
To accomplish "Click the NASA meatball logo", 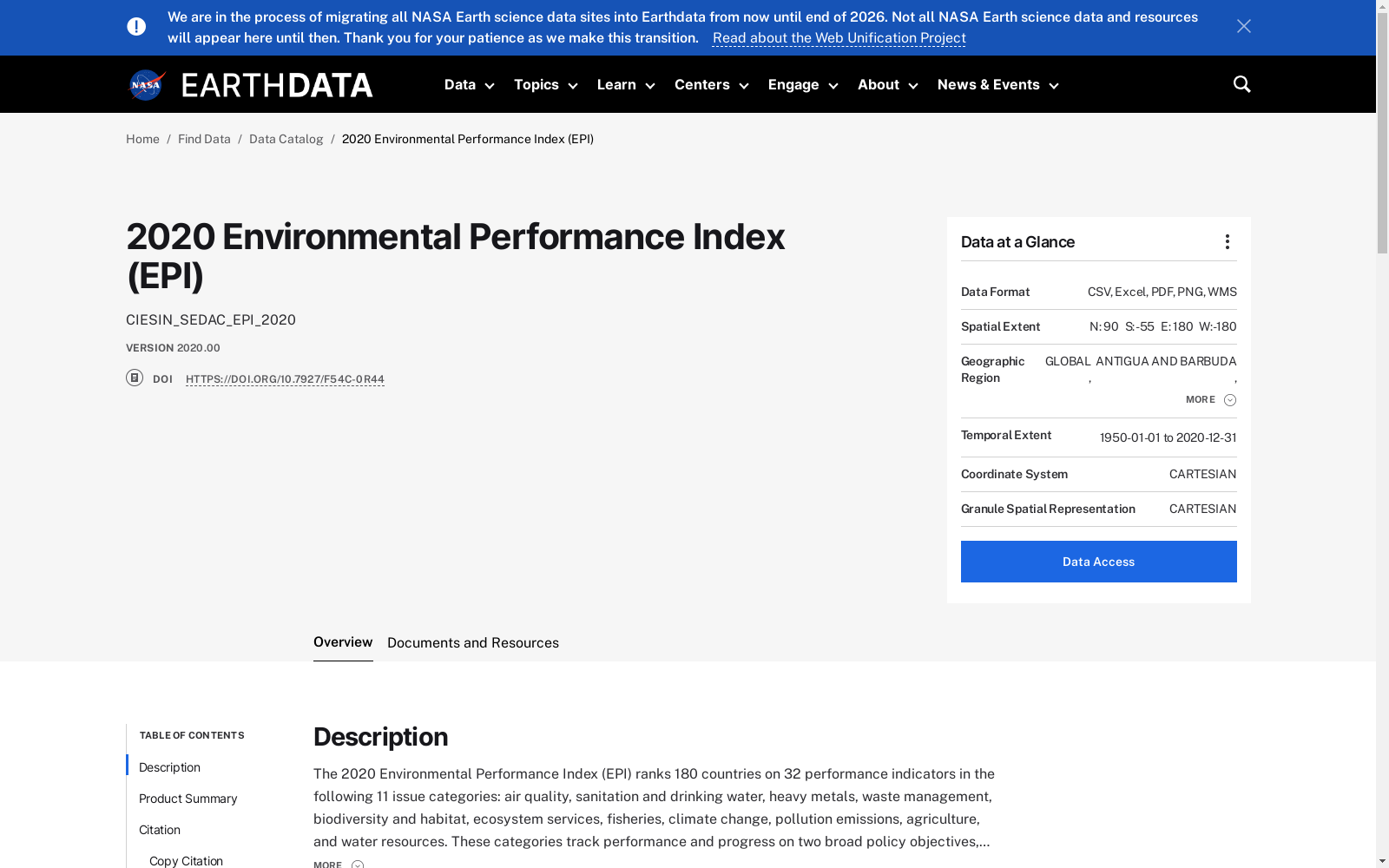I will [x=147, y=85].
